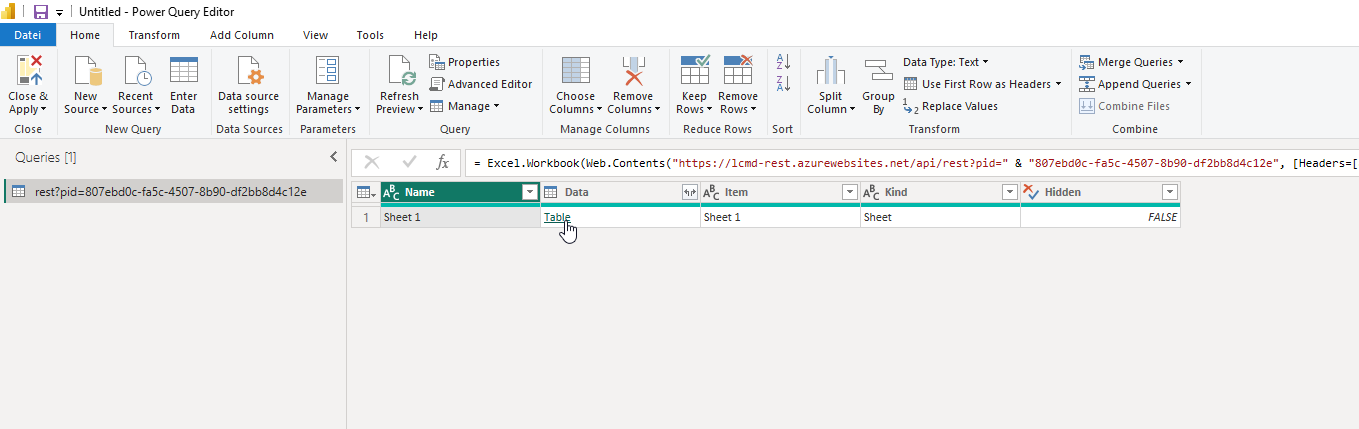Click the Close & Apply icon
1359x429 pixels.
coord(28,72)
